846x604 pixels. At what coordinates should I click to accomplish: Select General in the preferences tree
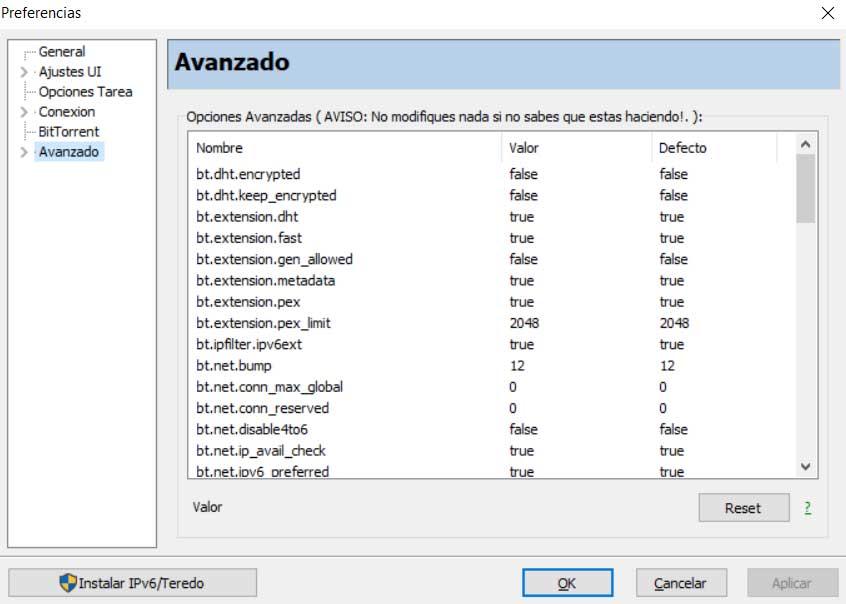point(62,52)
